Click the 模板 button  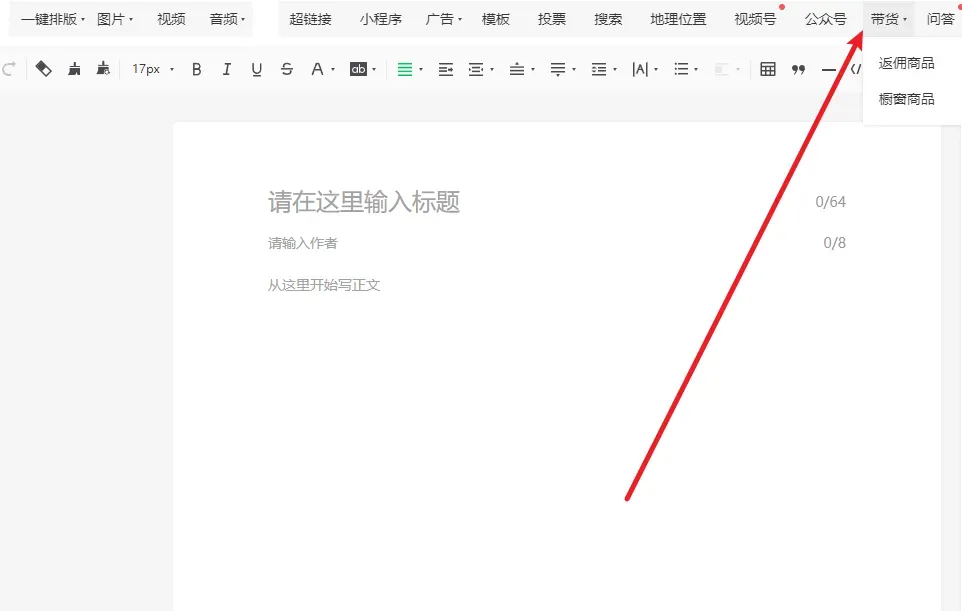(x=496, y=20)
